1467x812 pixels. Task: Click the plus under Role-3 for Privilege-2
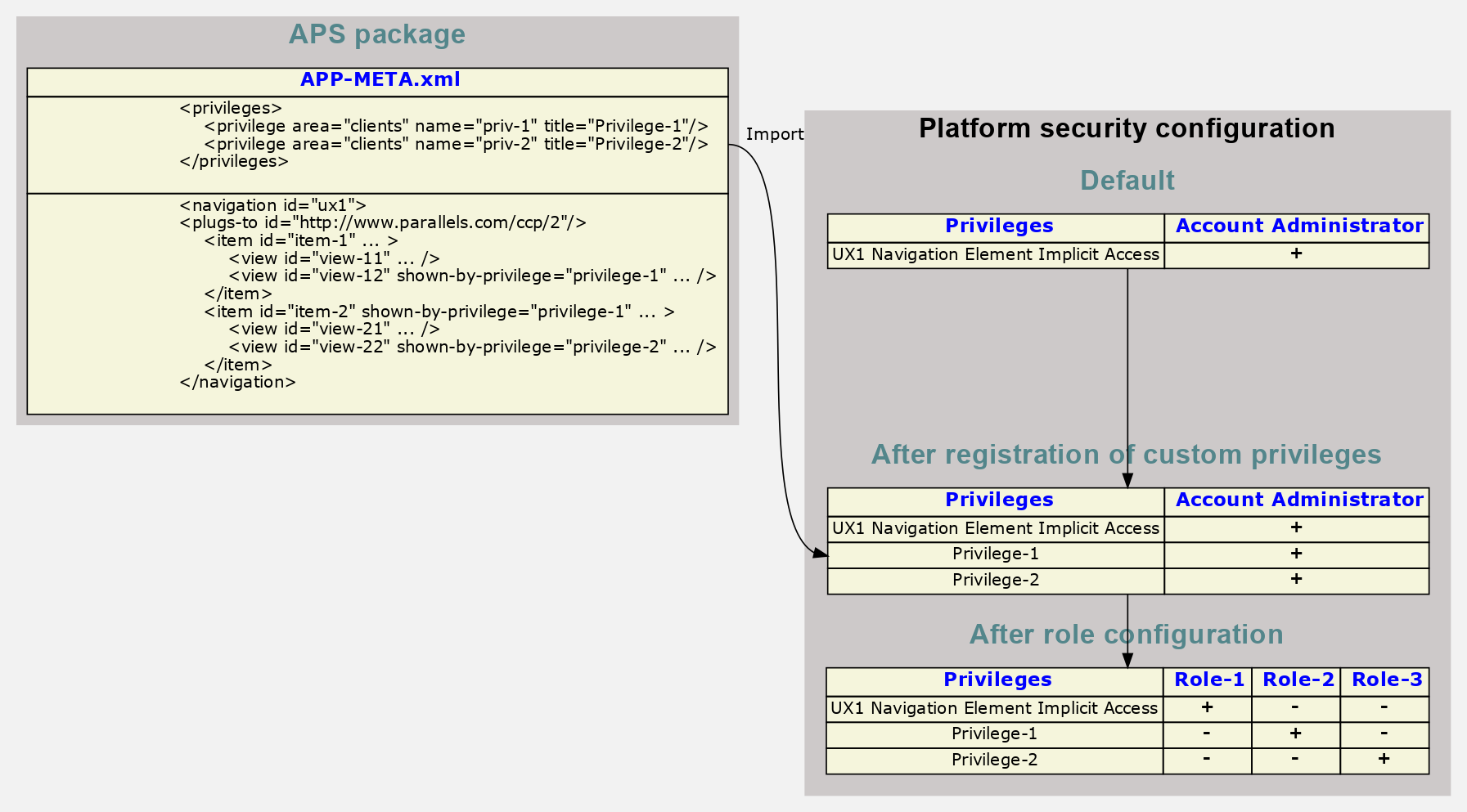(x=1384, y=759)
